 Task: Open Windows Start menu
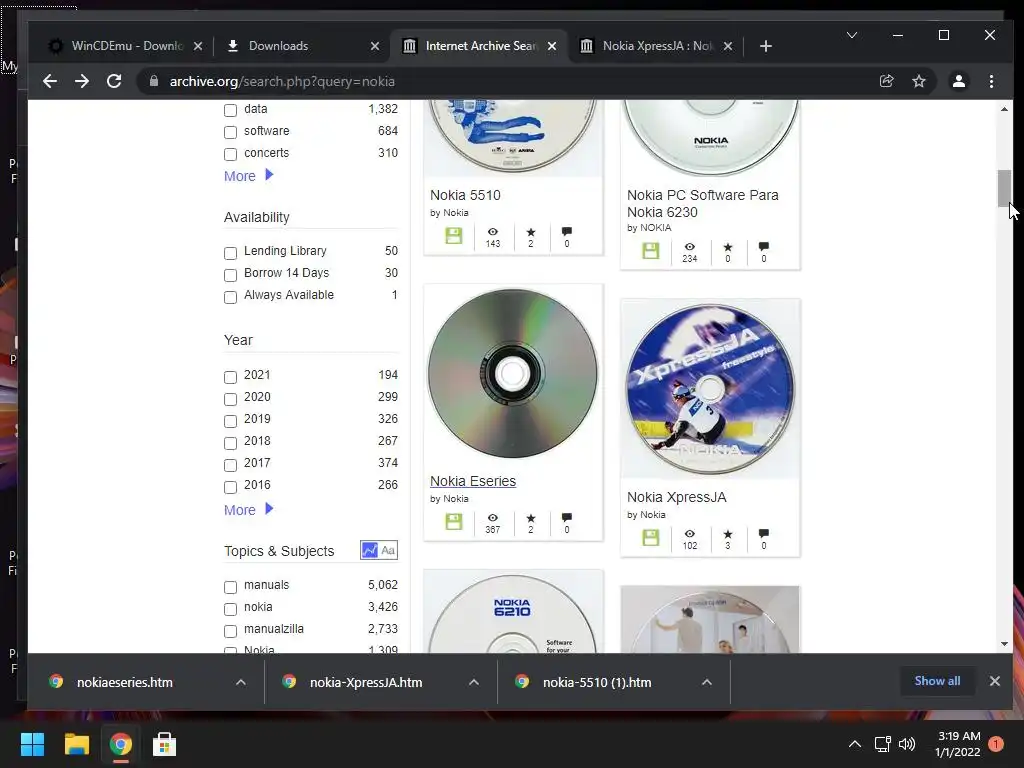(x=32, y=744)
